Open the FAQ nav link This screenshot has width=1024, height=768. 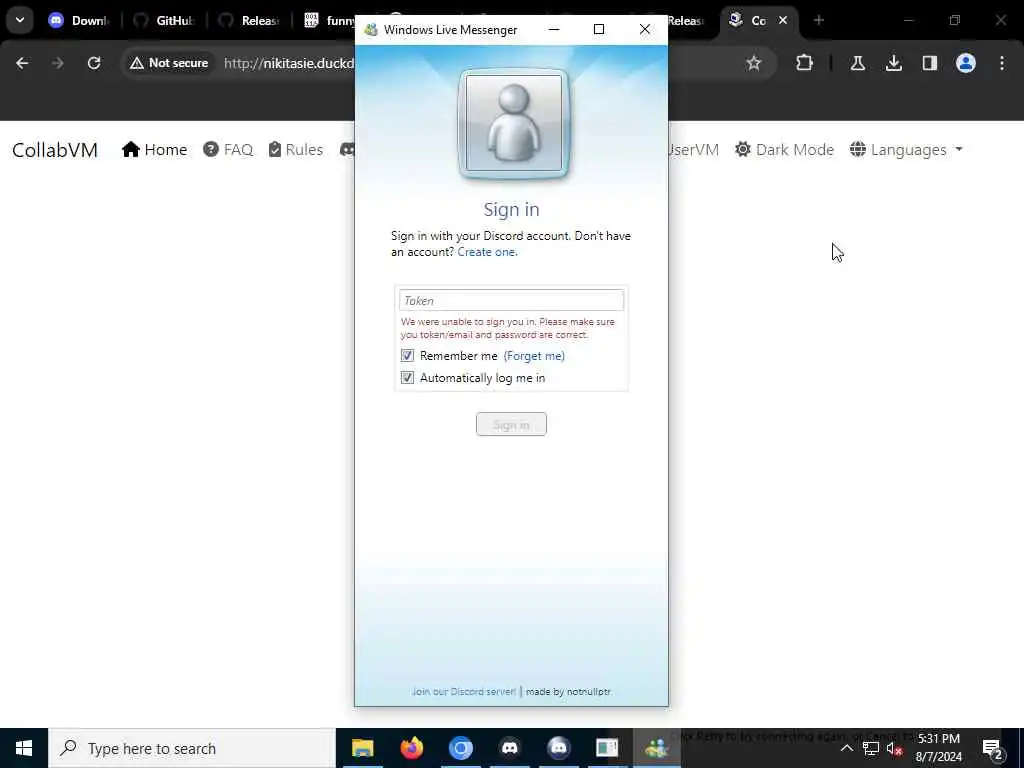click(x=228, y=150)
